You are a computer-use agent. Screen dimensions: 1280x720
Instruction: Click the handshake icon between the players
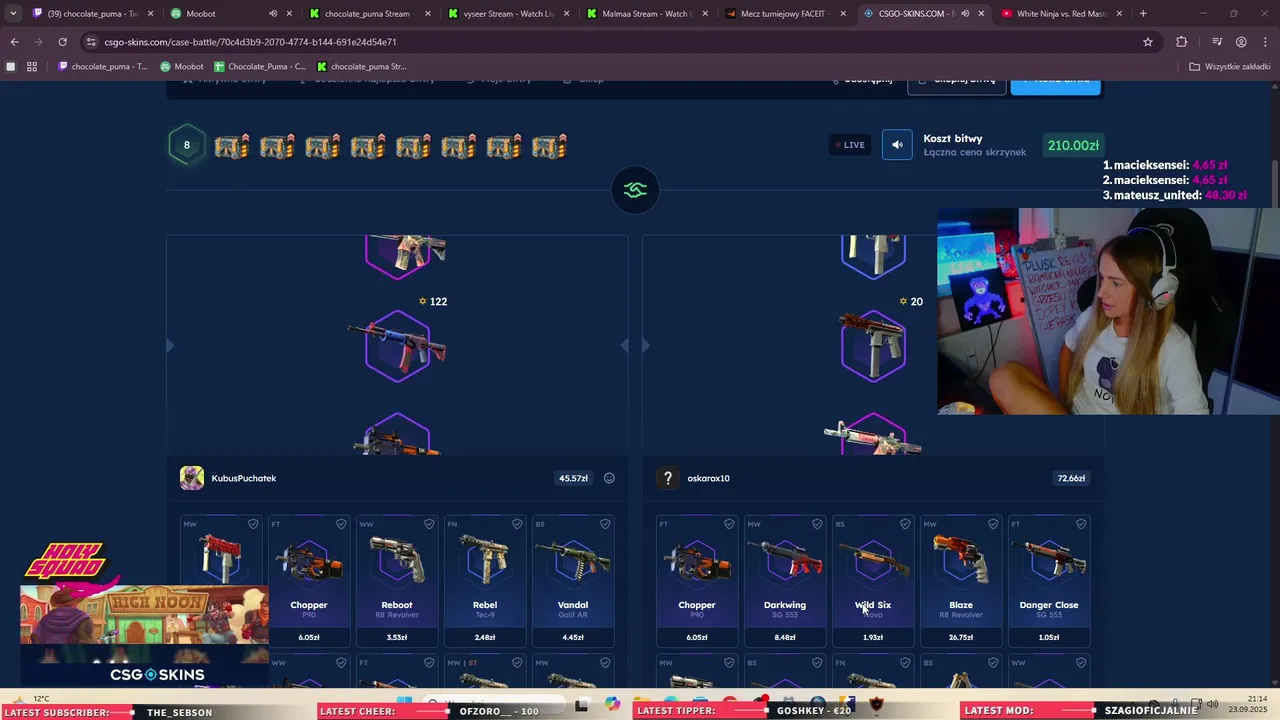[x=635, y=190]
